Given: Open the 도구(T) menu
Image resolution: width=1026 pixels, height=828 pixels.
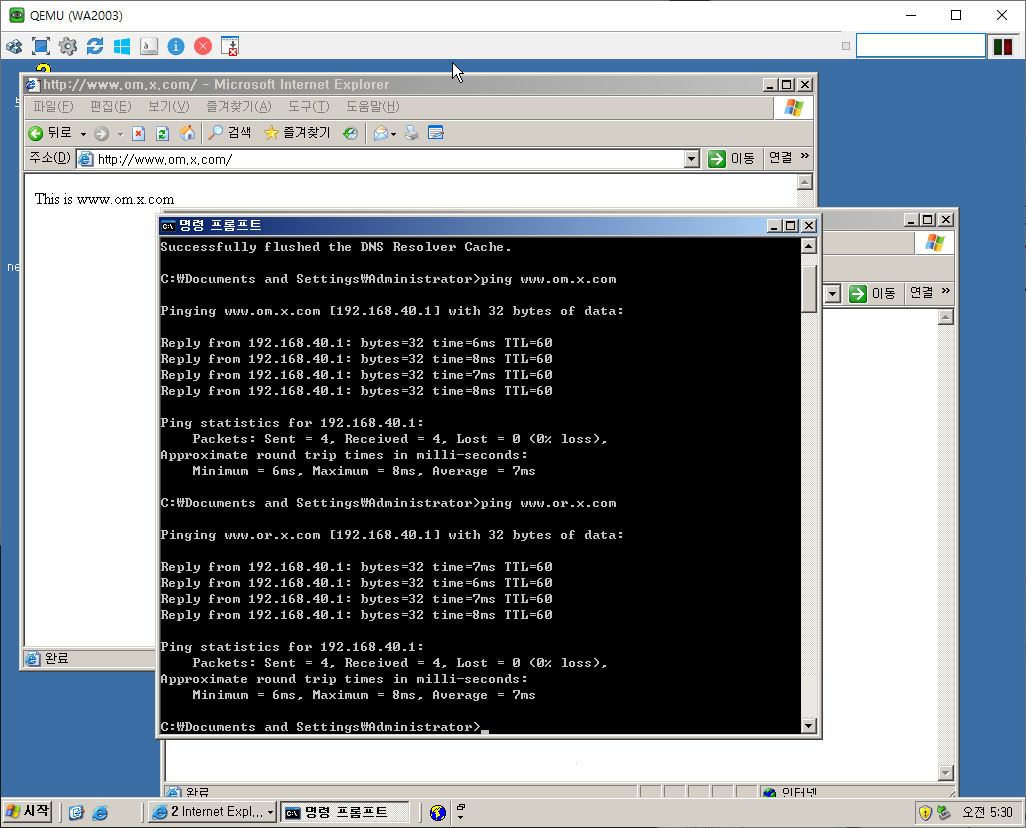Looking at the screenshot, I should click(309, 107).
